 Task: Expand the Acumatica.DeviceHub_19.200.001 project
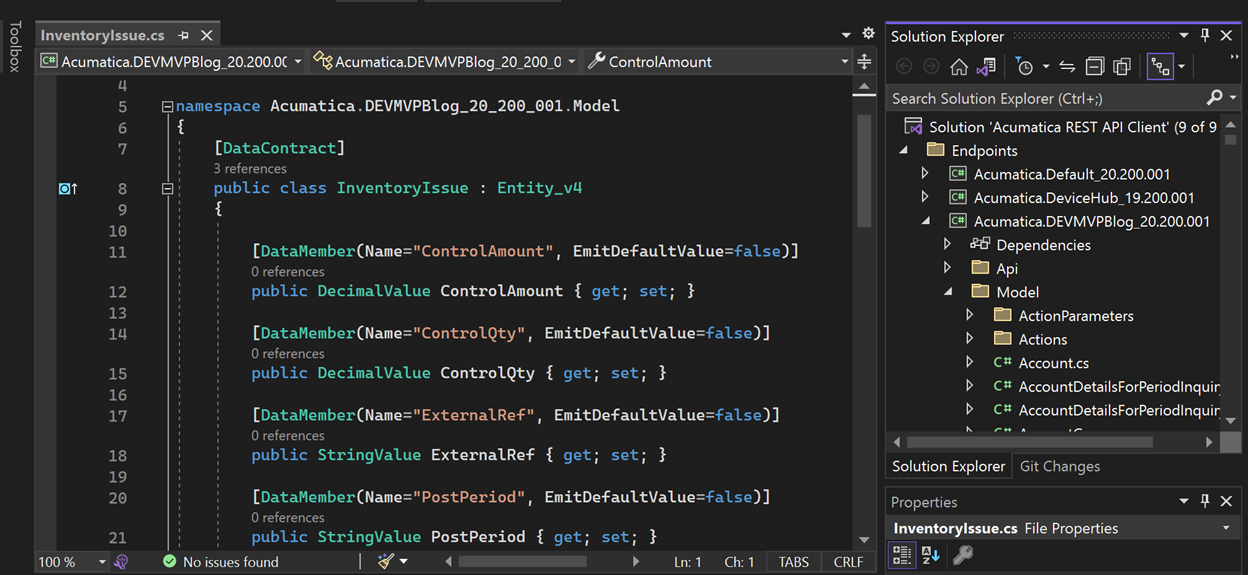pos(925,197)
